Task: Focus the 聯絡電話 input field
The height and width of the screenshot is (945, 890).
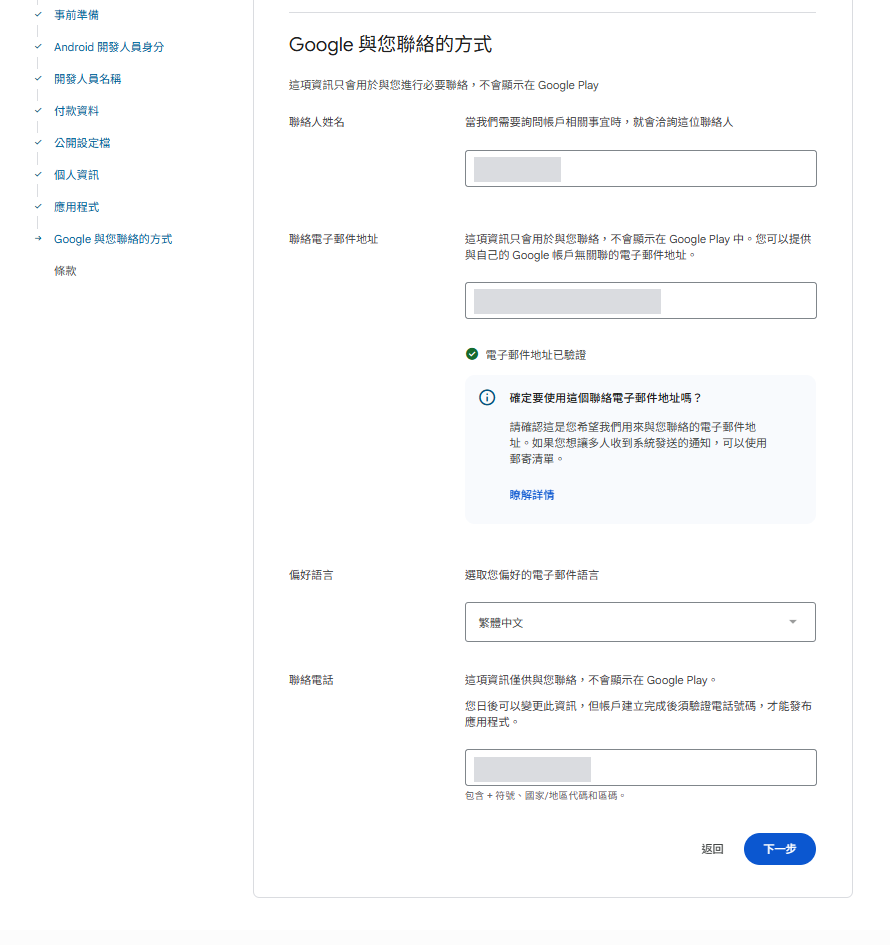Action: coord(641,768)
